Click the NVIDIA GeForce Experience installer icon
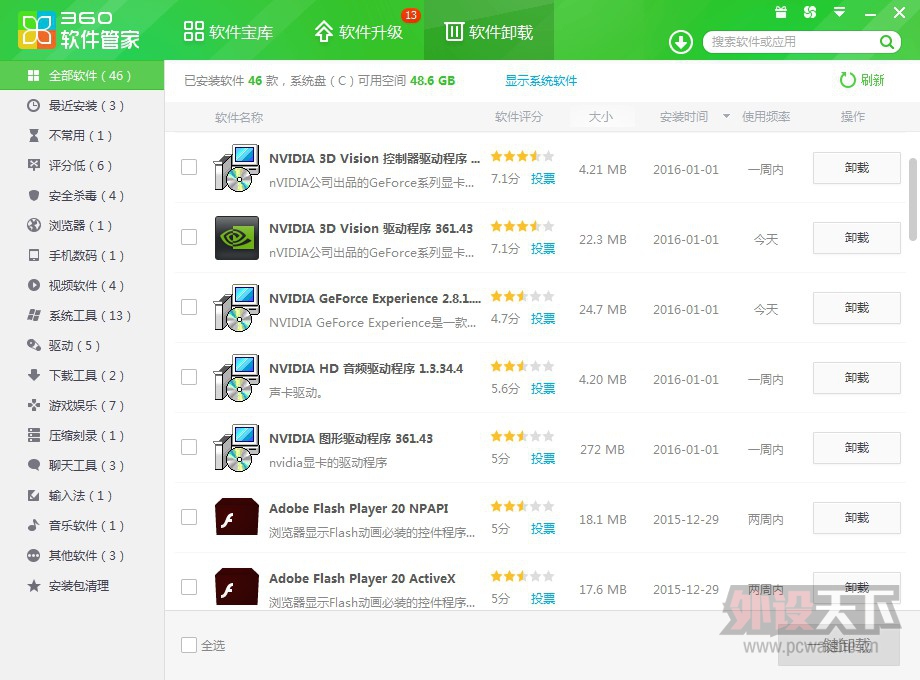This screenshot has height=680, width=920. pos(236,308)
